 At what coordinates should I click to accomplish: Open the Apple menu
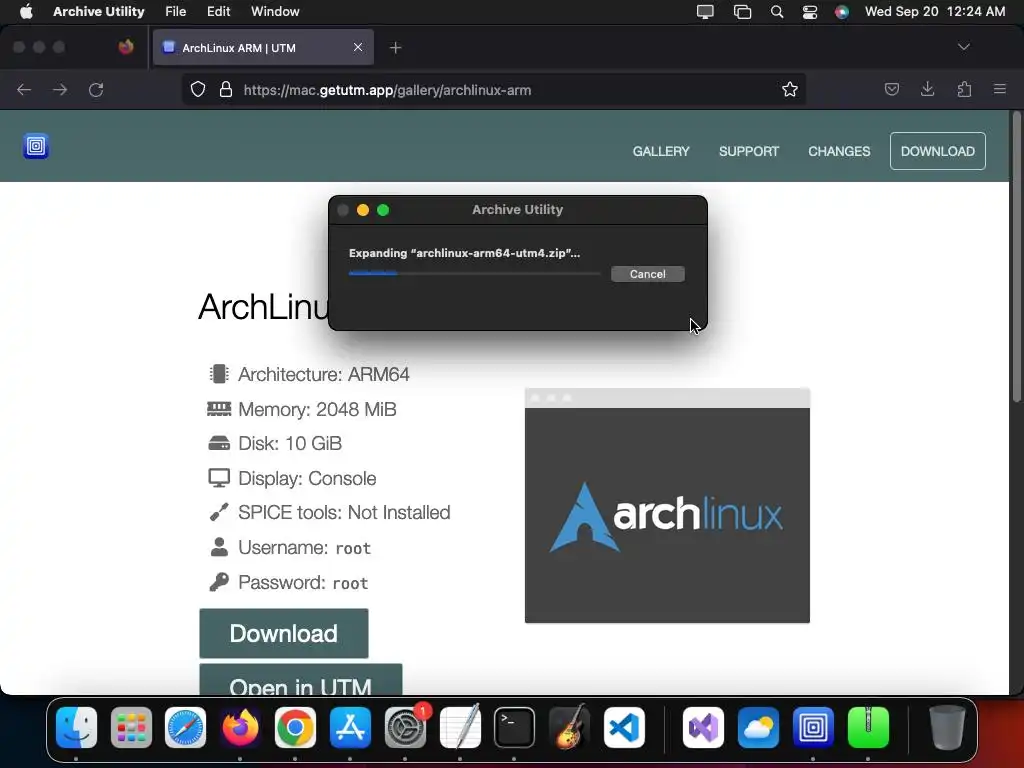26,11
